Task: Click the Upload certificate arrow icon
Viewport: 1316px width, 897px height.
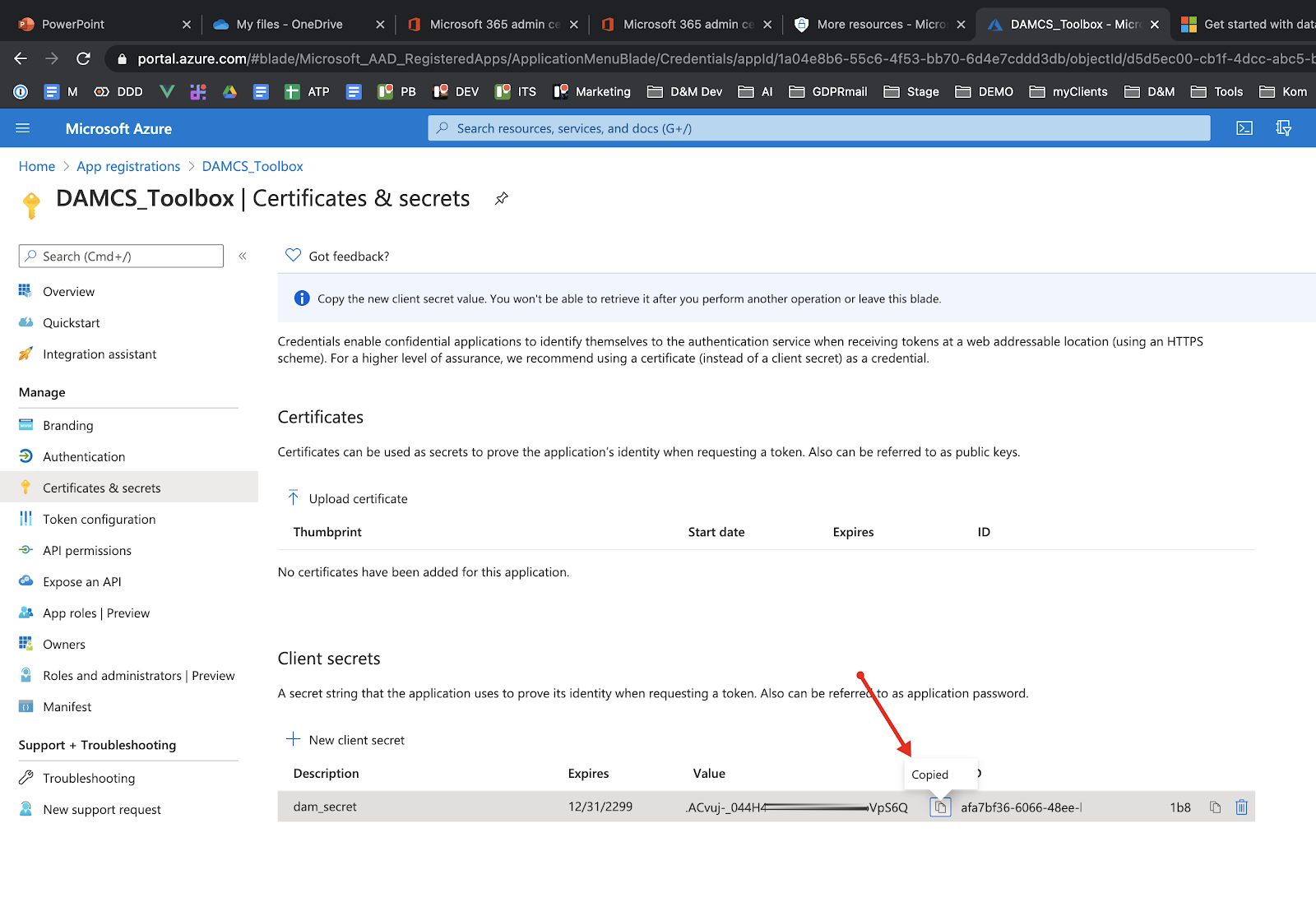Action: coord(293,497)
